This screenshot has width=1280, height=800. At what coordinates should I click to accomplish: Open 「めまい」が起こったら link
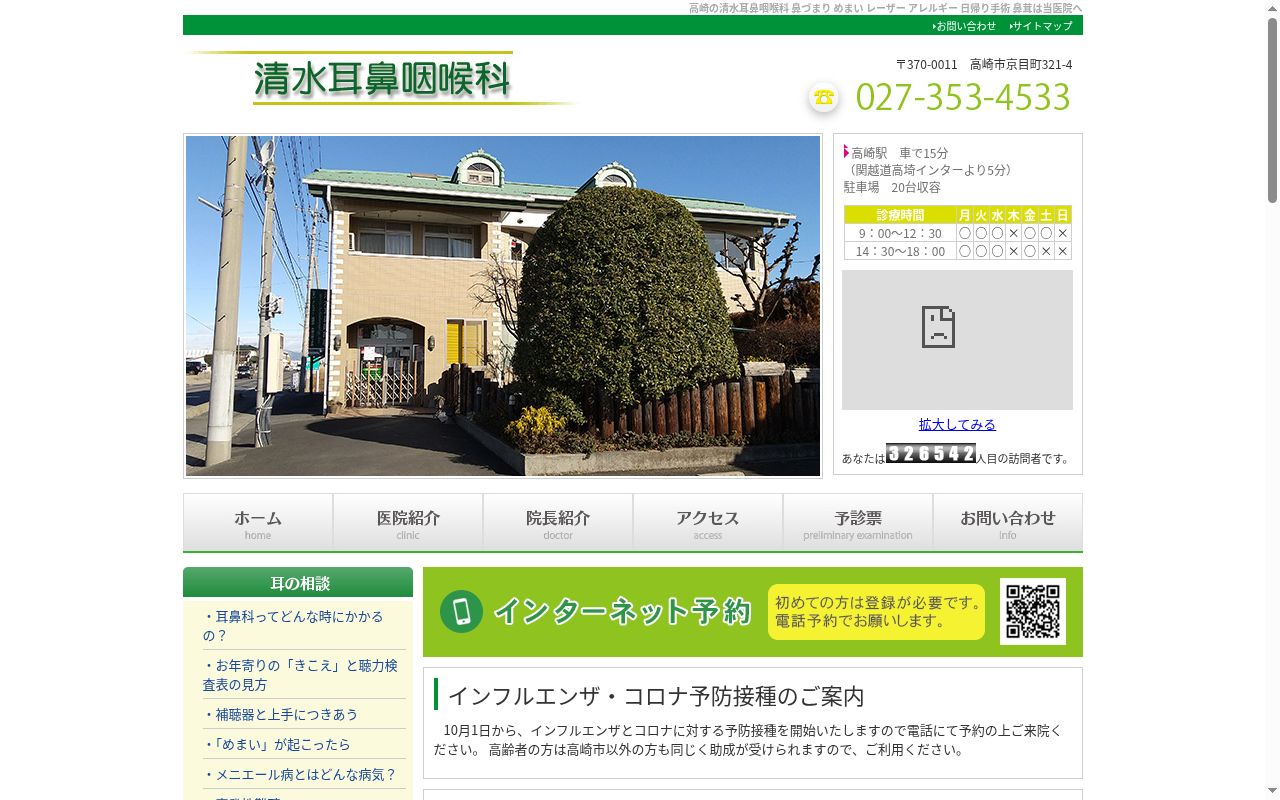point(277,744)
